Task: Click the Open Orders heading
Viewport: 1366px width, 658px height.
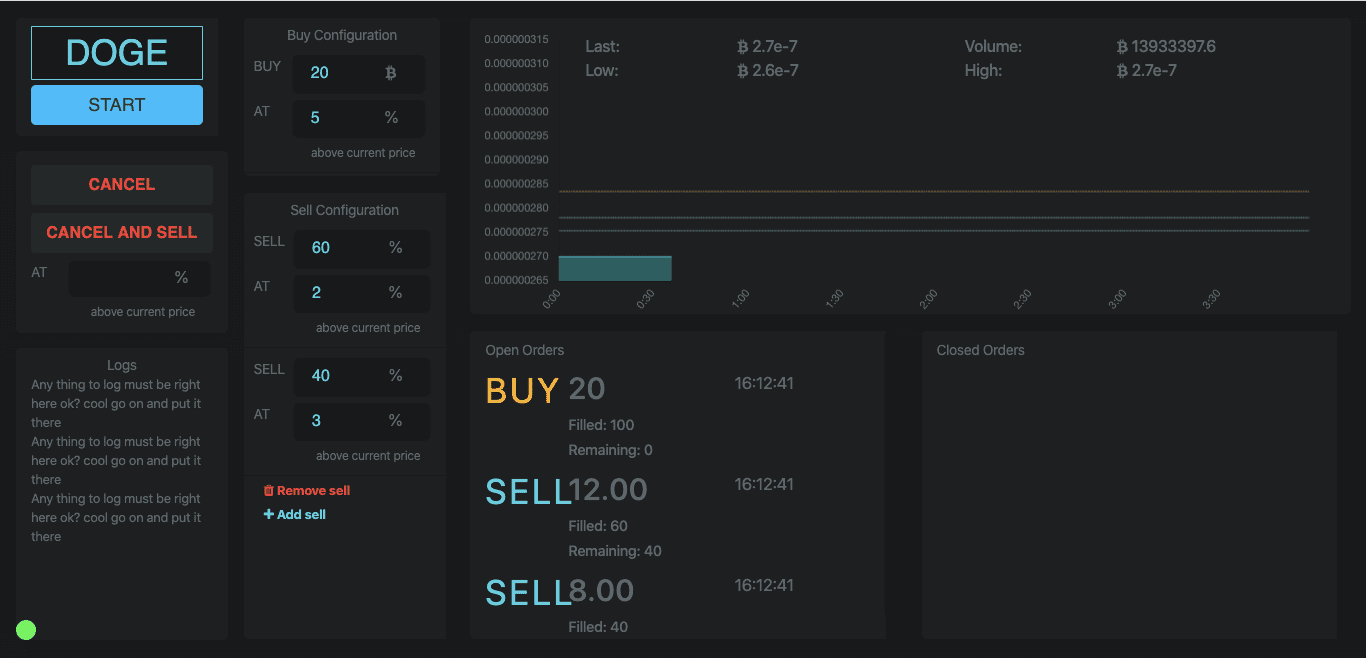Action: click(x=525, y=350)
